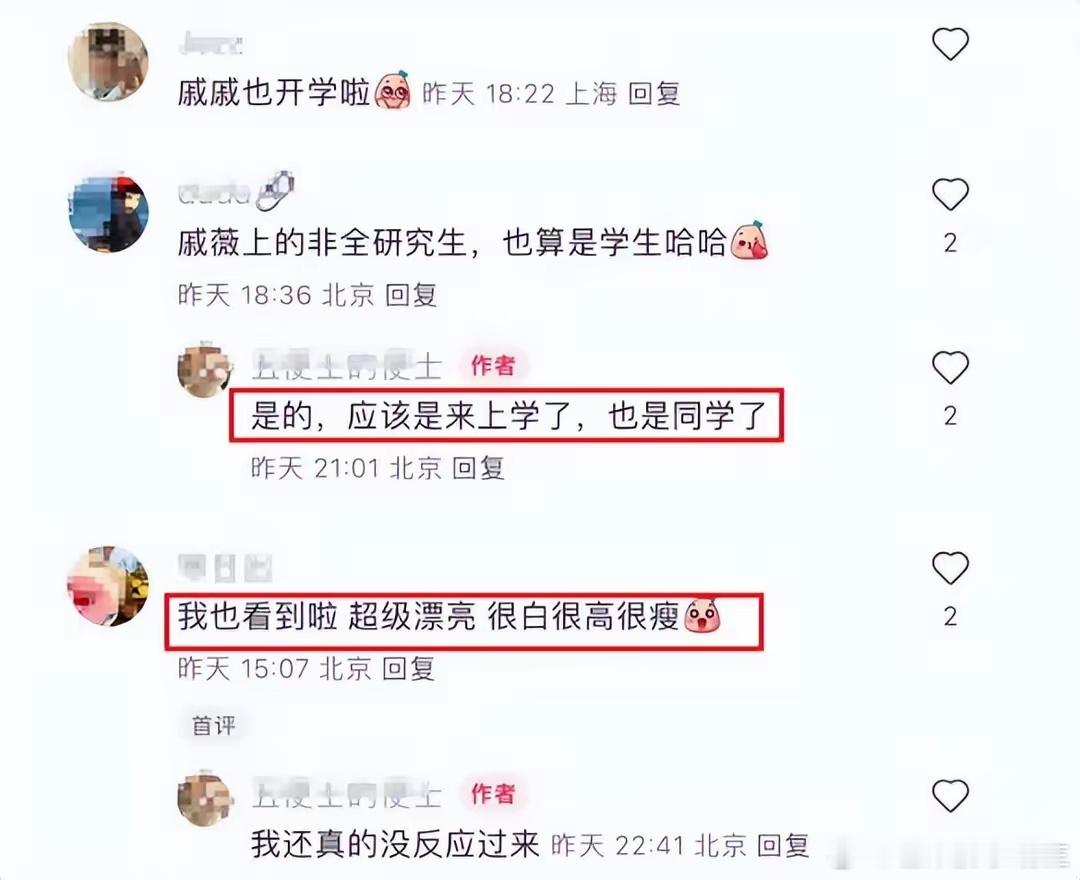The image size is (1080, 880).
Task: Reply to the 21:01 author comment
Action: [x=478, y=468]
